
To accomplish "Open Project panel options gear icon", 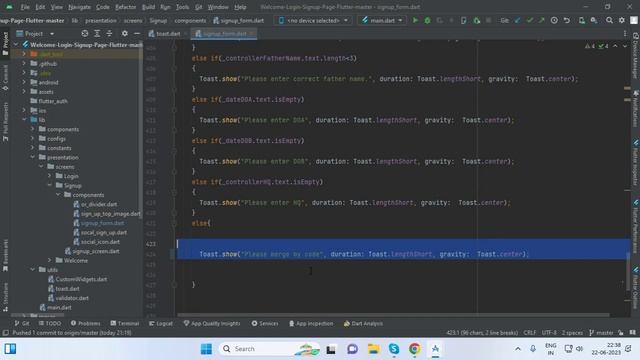I will pyautogui.click(x=124, y=33).
